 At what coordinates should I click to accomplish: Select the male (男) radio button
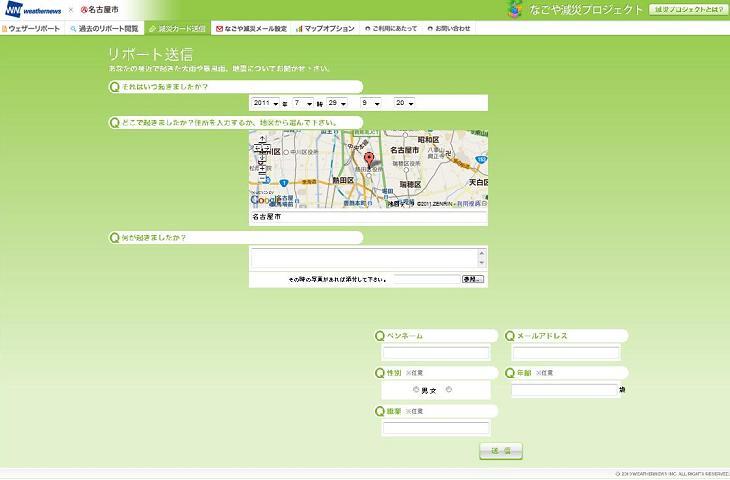click(x=416, y=390)
